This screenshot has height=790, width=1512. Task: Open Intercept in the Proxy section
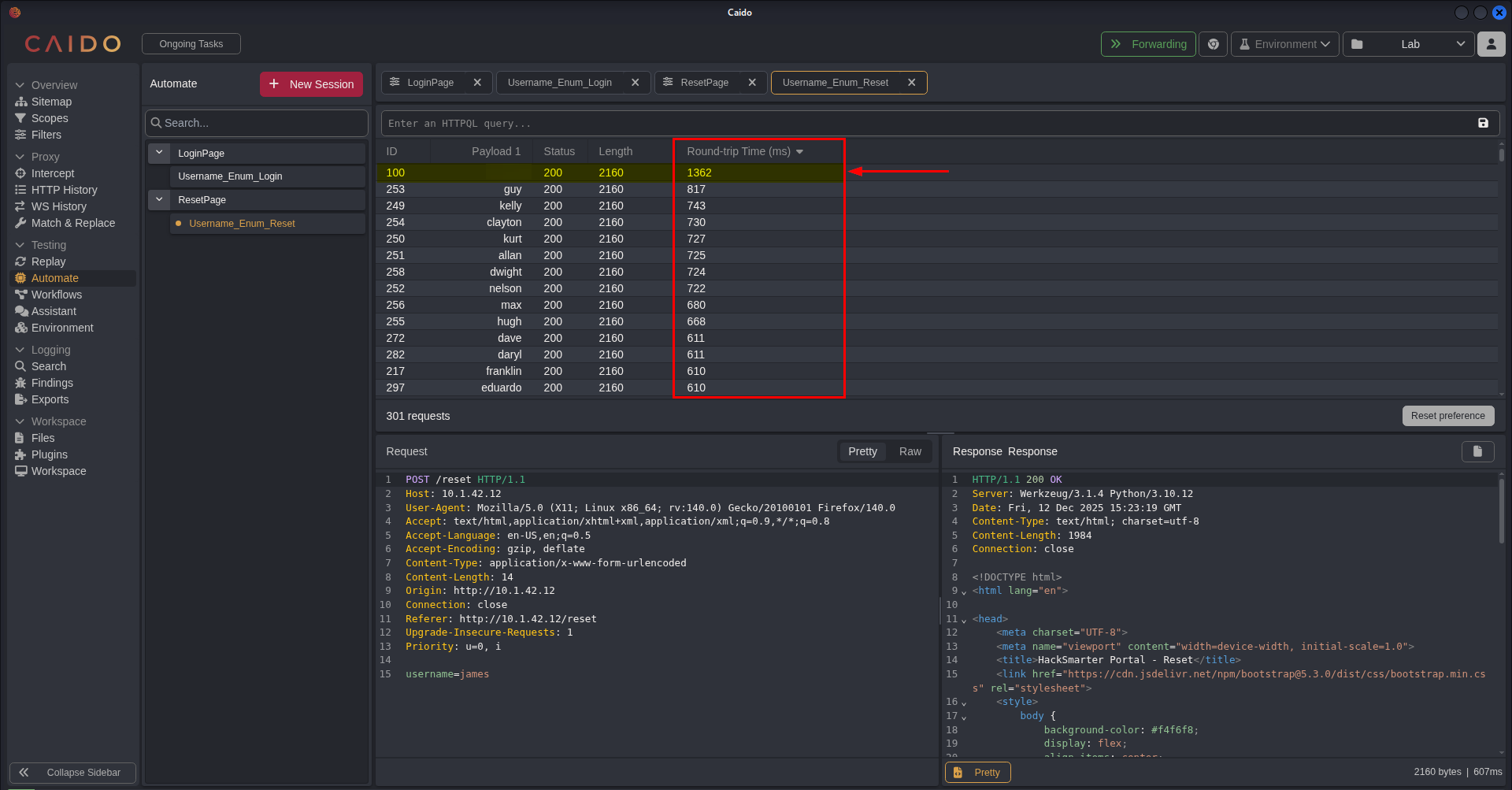tap(53, 173)
